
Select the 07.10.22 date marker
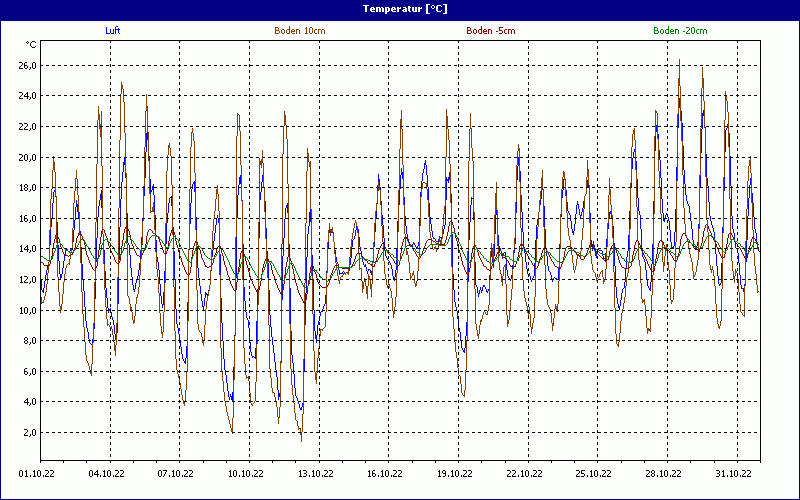[175, 475]
